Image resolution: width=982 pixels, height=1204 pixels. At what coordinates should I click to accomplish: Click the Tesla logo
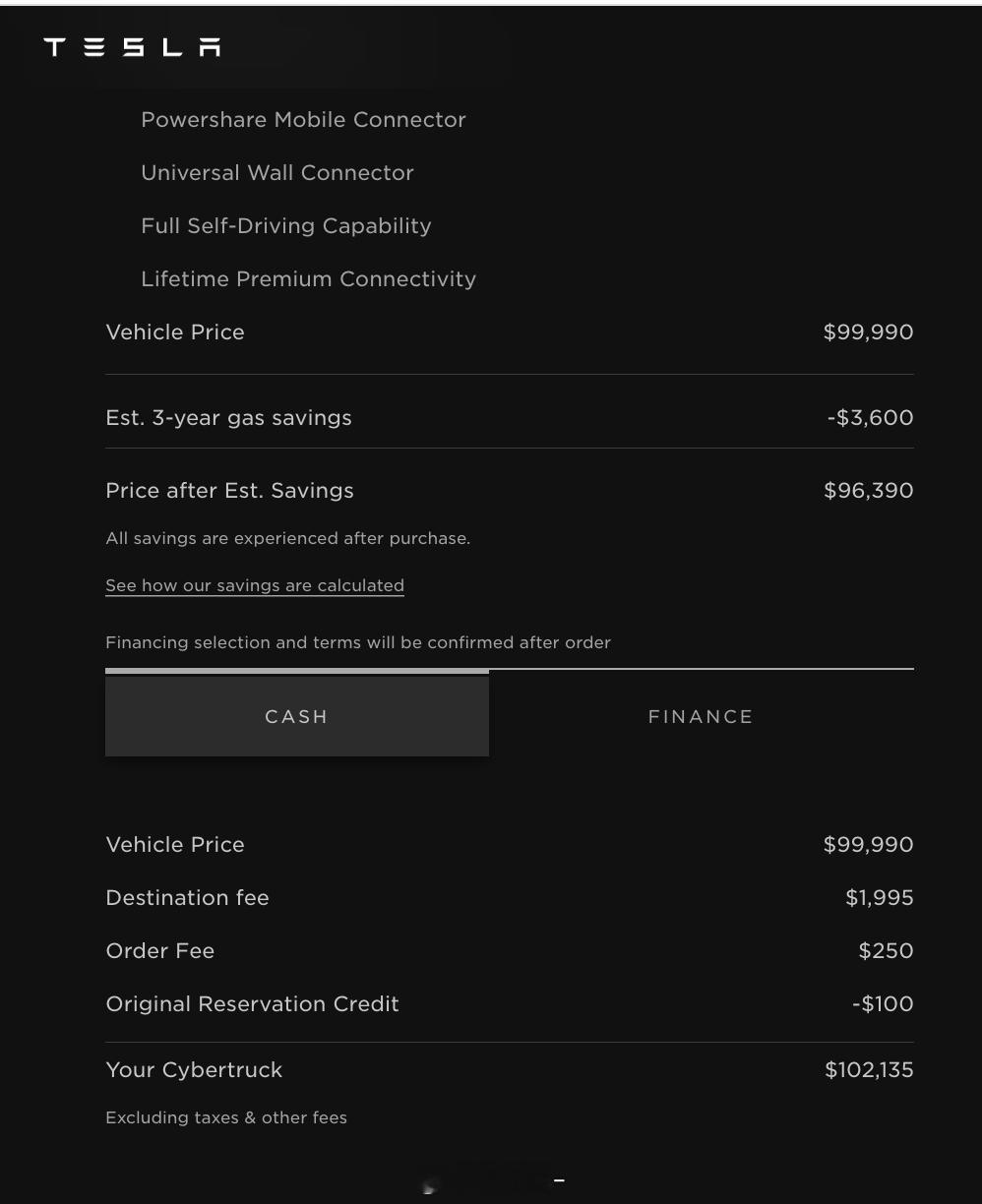pos(132,47)
